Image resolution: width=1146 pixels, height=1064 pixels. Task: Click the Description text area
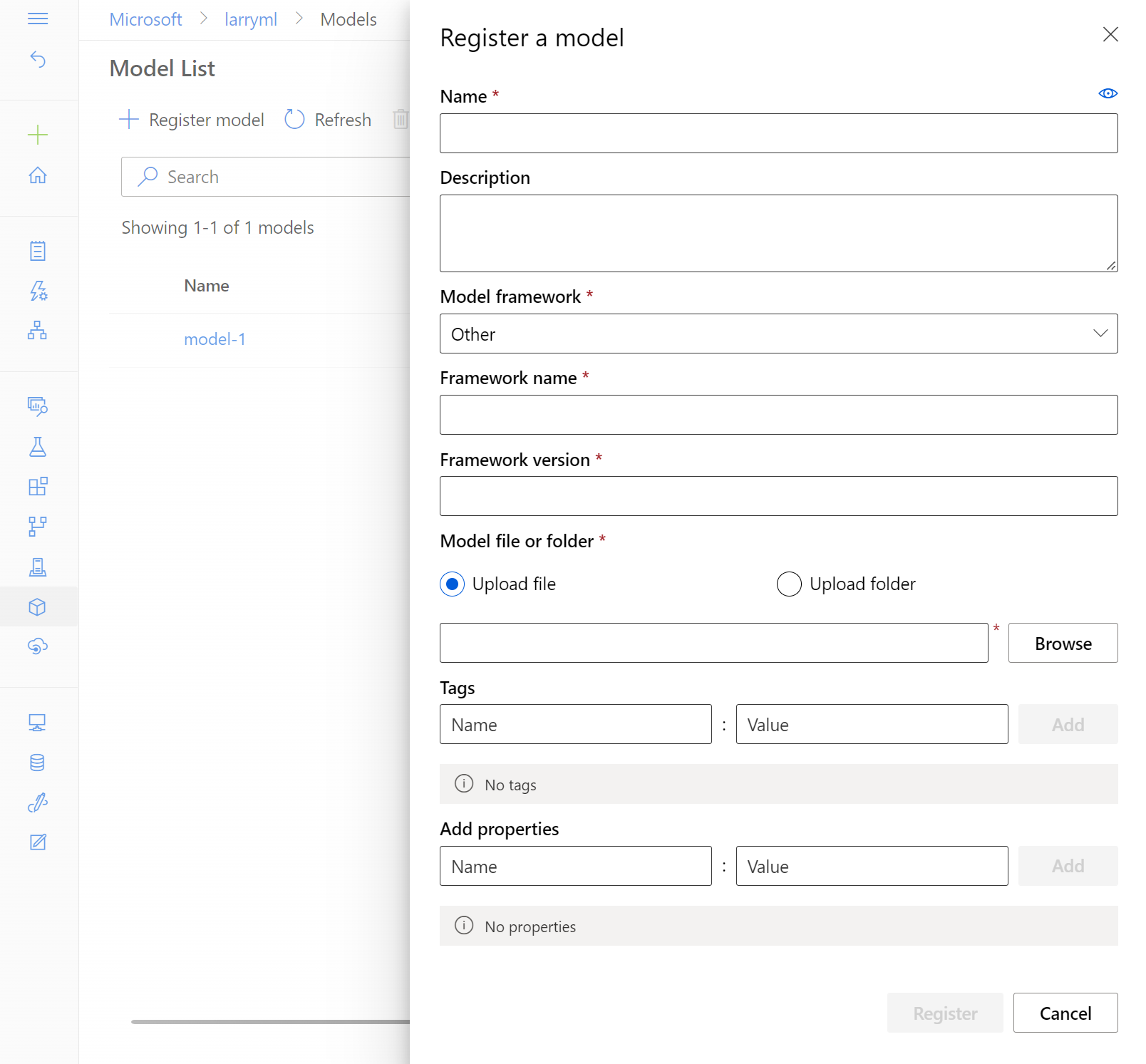[x=778, y=233]
